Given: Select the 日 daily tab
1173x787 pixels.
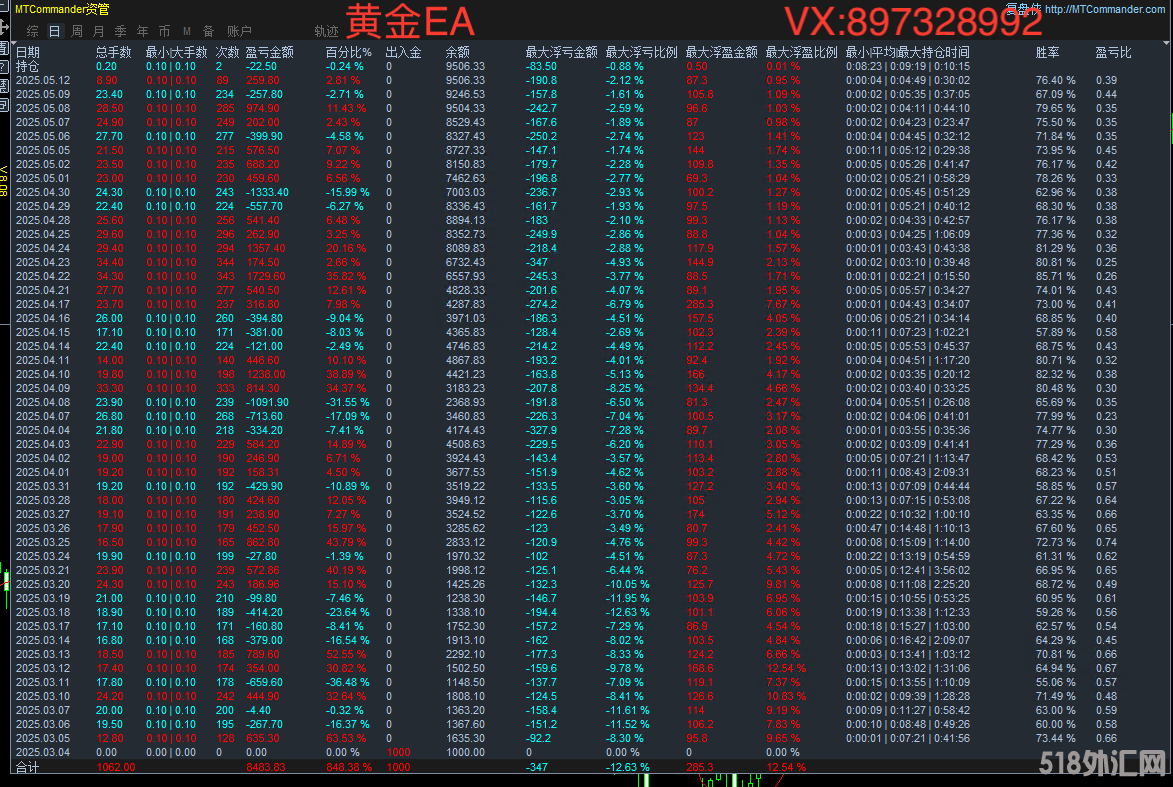Looking at the screenshot, I should coord(55,31).
